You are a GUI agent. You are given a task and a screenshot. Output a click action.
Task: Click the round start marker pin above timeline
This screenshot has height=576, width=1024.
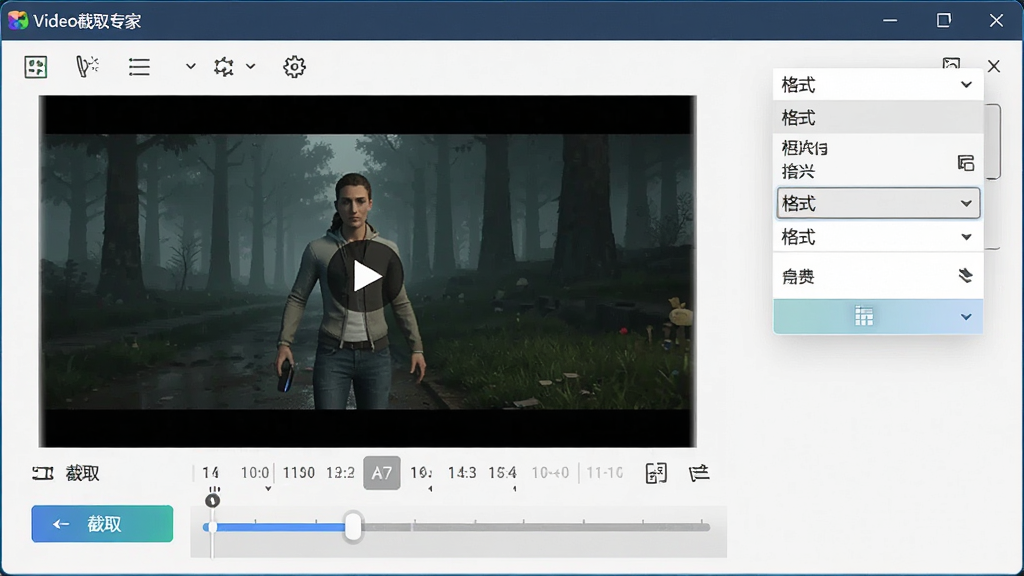[212, 501]
